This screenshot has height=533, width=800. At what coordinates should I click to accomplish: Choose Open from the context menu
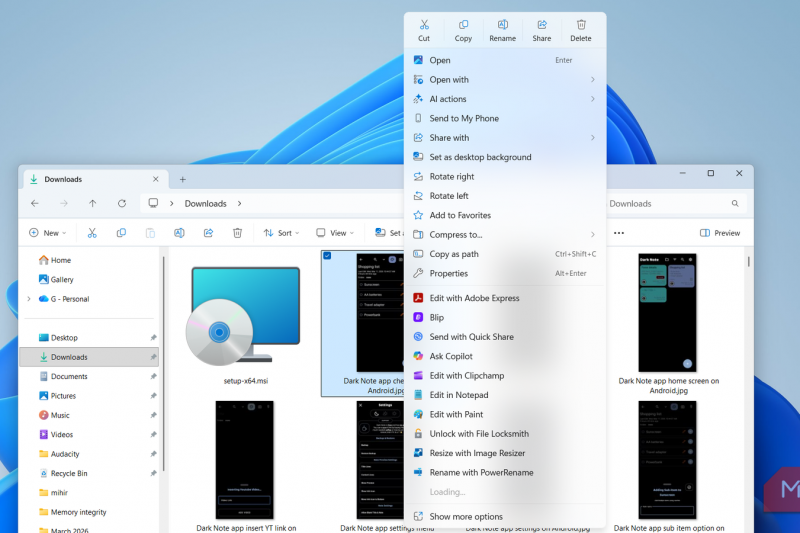[x=505, y=60]
